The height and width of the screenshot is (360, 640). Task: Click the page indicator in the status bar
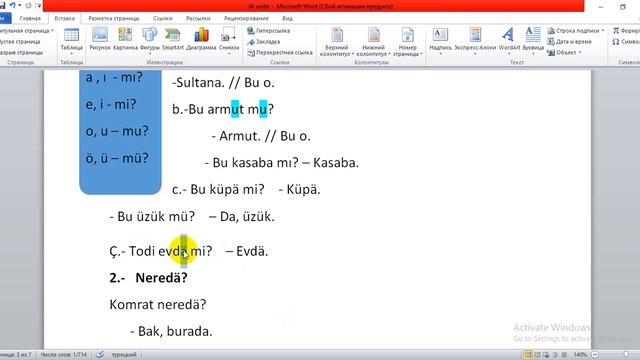[x=16, y=355]
